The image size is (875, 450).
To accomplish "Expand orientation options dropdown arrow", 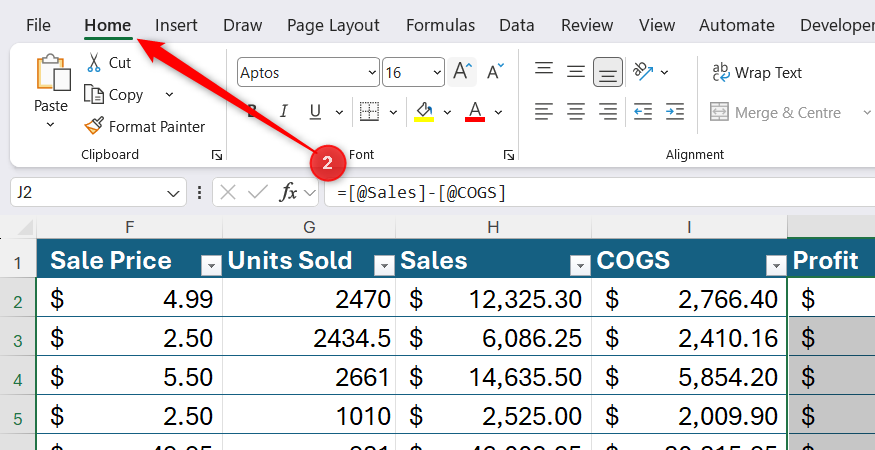I will (664, 73).
